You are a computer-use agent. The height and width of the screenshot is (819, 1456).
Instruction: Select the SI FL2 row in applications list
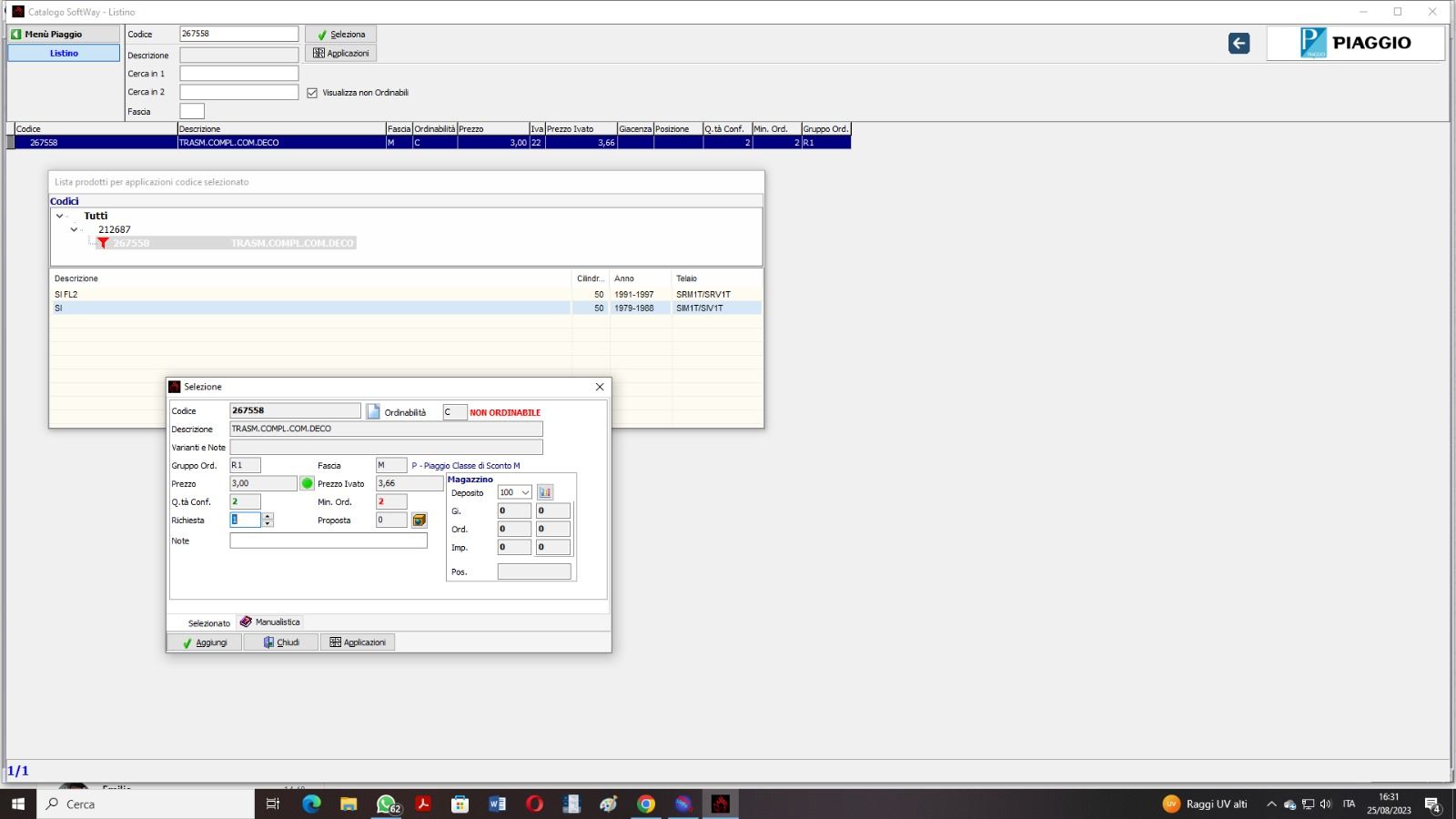point(309,295)
